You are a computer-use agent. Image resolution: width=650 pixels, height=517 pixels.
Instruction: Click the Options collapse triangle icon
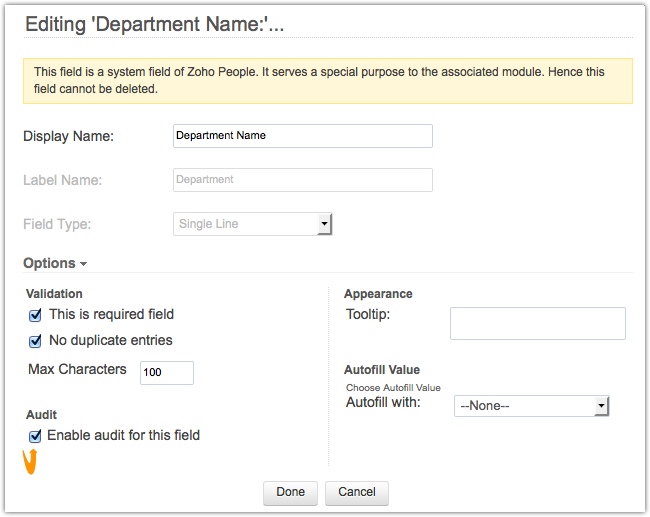point(83,264)
